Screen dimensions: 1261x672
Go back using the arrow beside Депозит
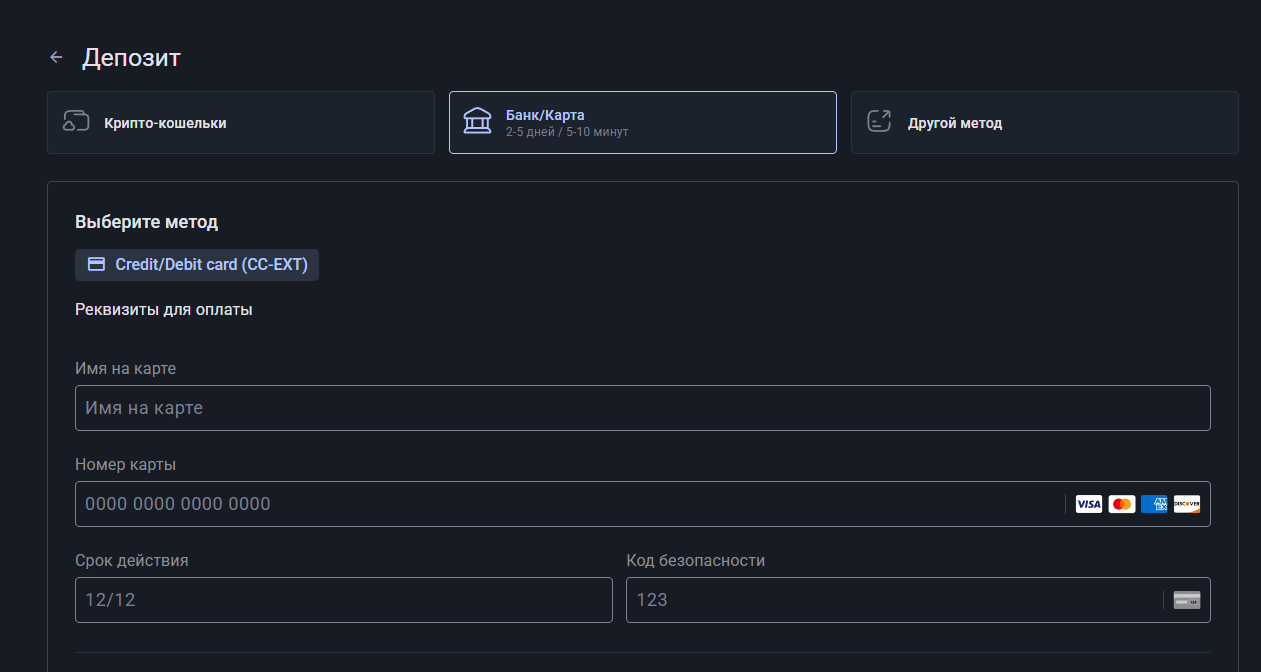coord(56,57)
